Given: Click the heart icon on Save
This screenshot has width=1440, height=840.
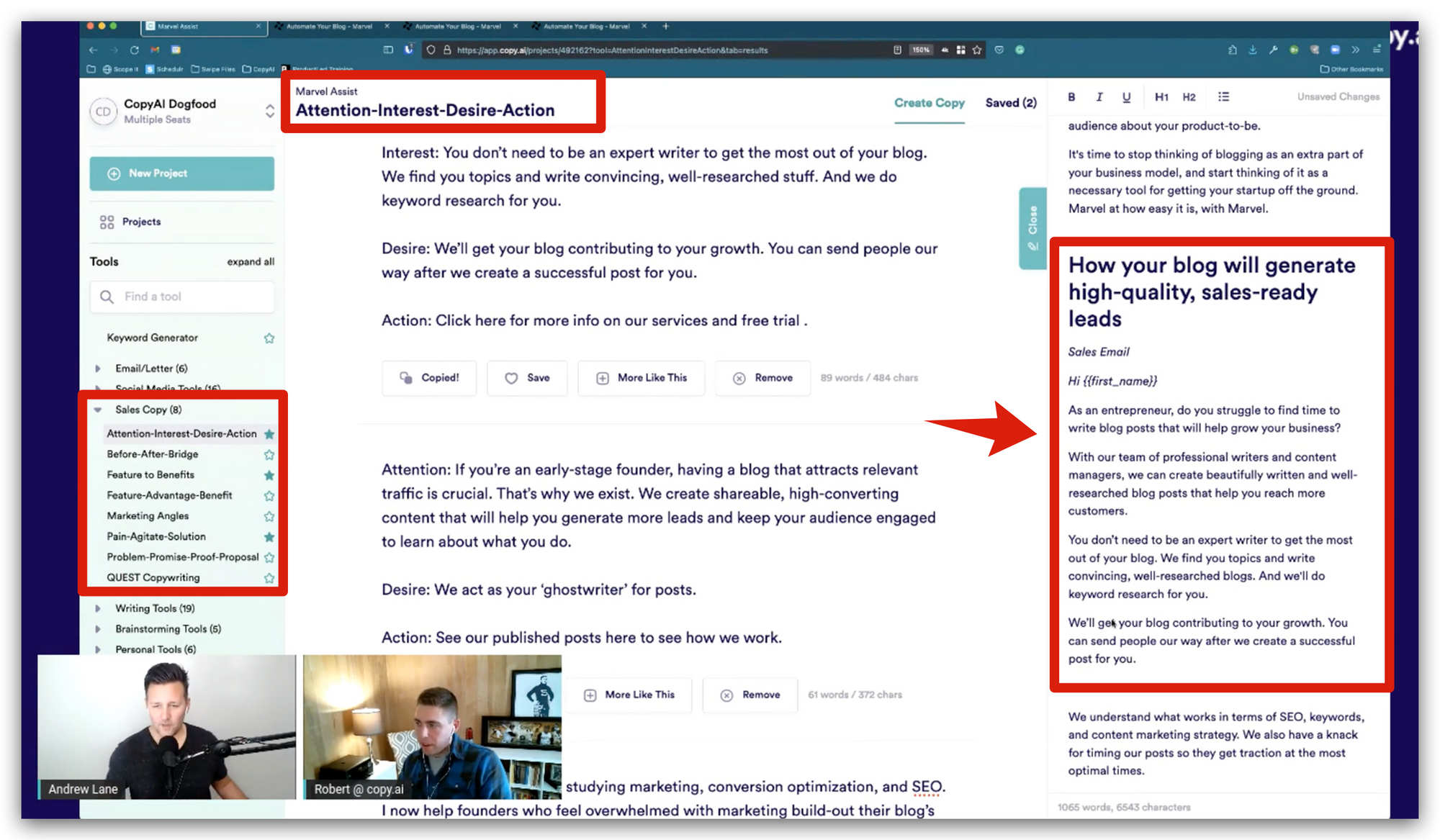Looking at the screenshot, I should [511, 378].
